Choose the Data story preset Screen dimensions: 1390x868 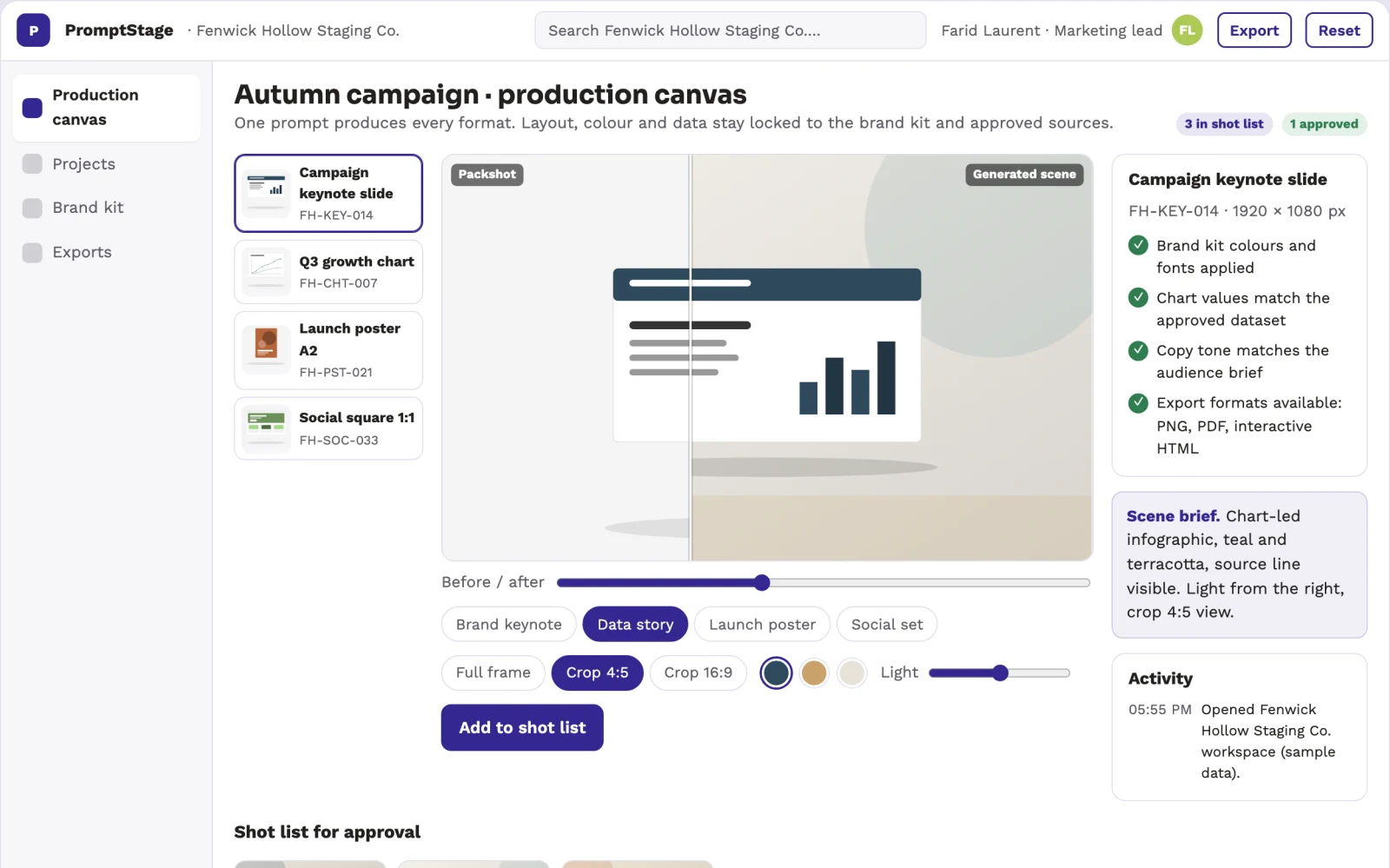635,625
